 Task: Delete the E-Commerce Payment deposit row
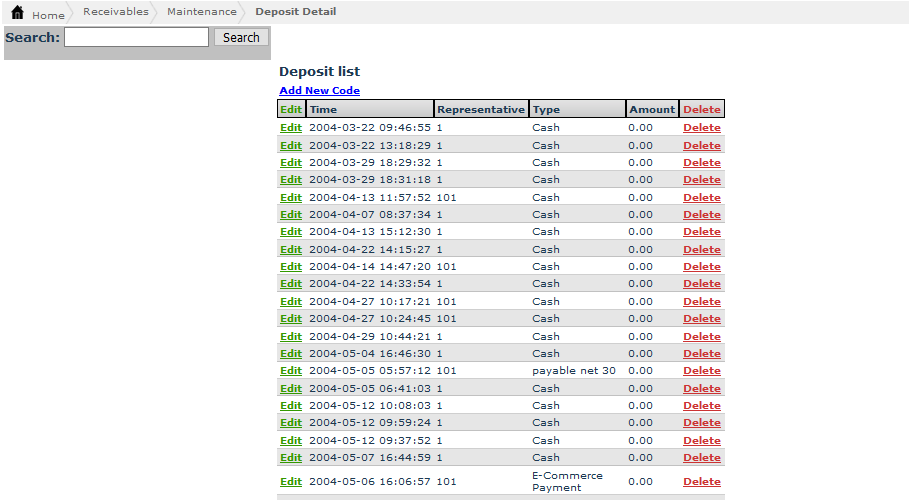click(701, 482)
